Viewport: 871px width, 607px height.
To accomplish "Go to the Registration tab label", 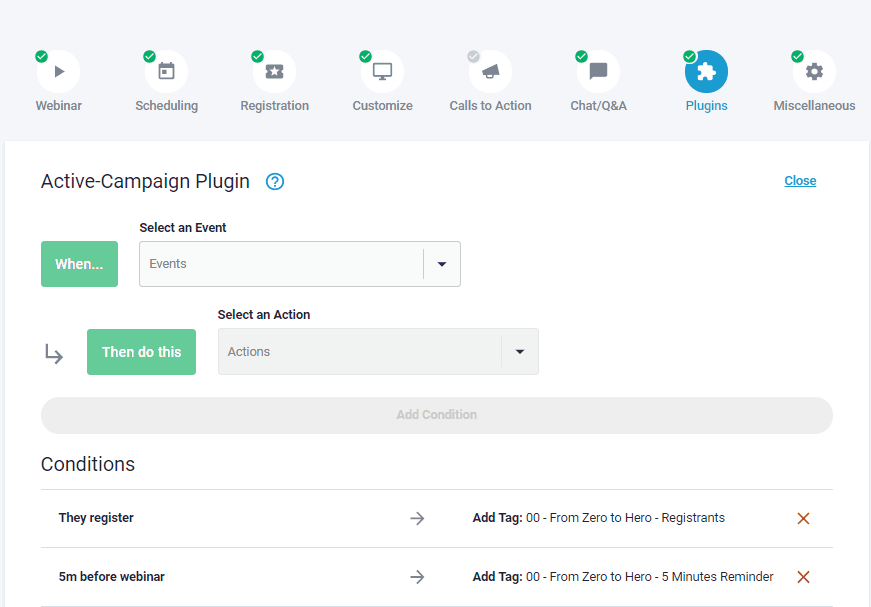I will point(274,106).
